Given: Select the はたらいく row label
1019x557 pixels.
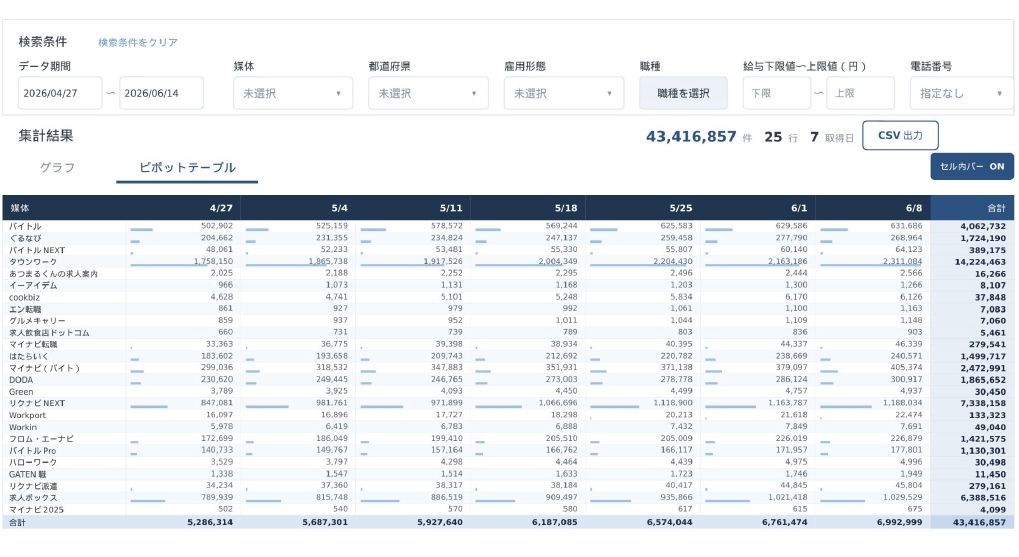Looking at the screenshot, I should [x=29, y=356].
